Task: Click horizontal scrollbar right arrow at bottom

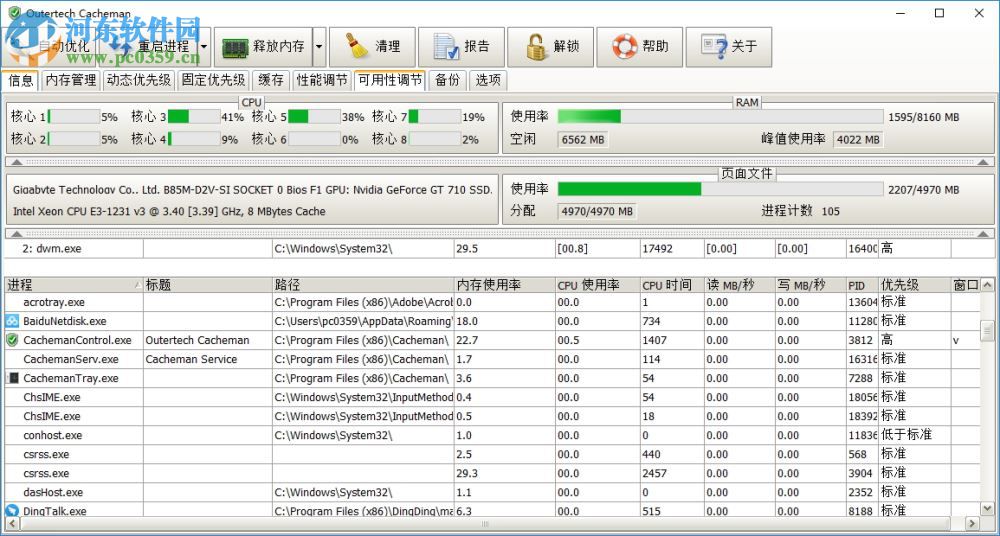Action: pos(971,523)
